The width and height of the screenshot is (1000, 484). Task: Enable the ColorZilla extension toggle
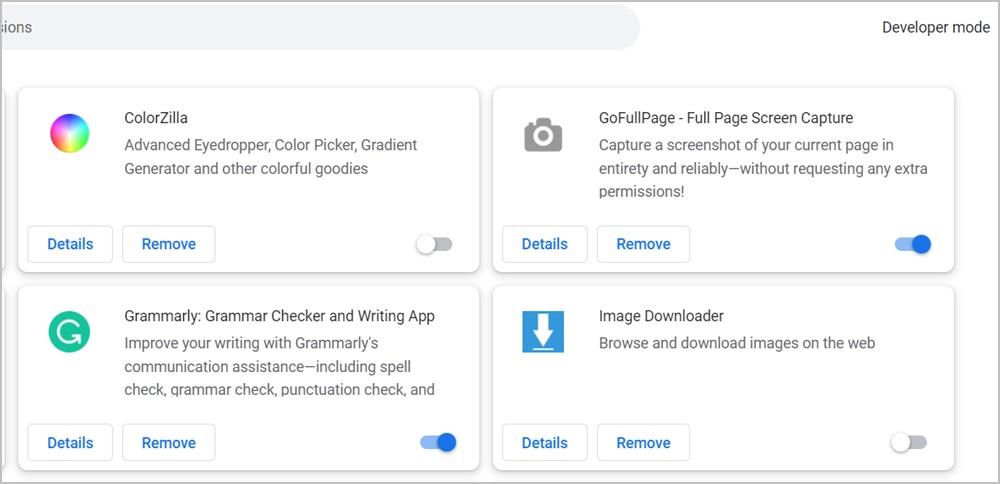tap(434, 244)
